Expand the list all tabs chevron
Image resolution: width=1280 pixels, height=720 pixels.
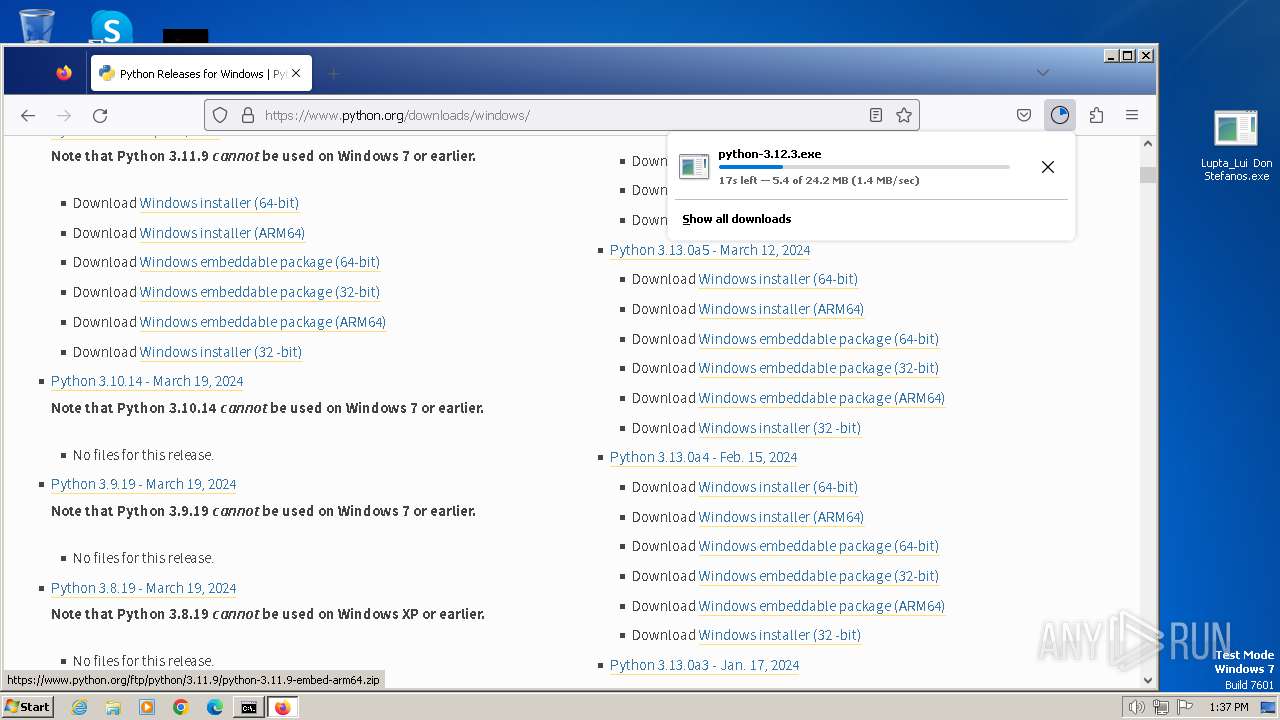(x=1043, y=72)
